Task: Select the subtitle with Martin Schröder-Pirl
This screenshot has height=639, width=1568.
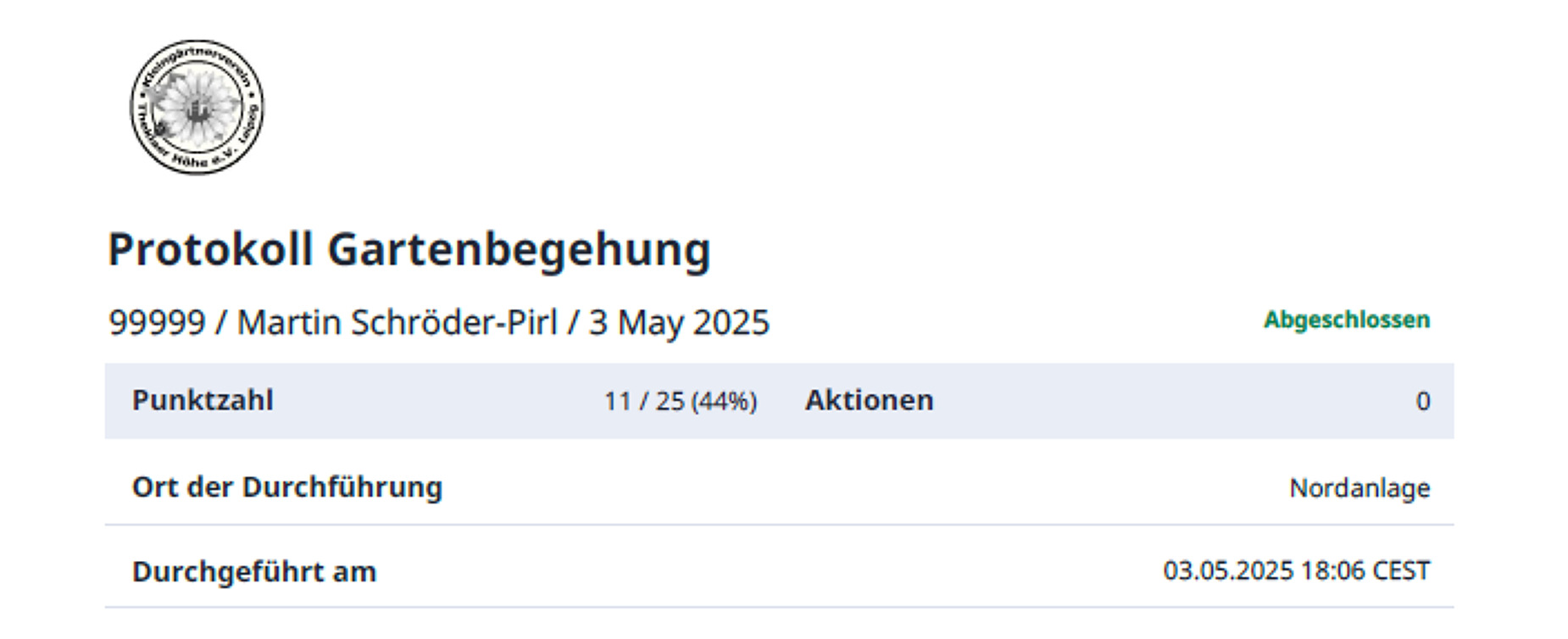Action: point(439,323)
